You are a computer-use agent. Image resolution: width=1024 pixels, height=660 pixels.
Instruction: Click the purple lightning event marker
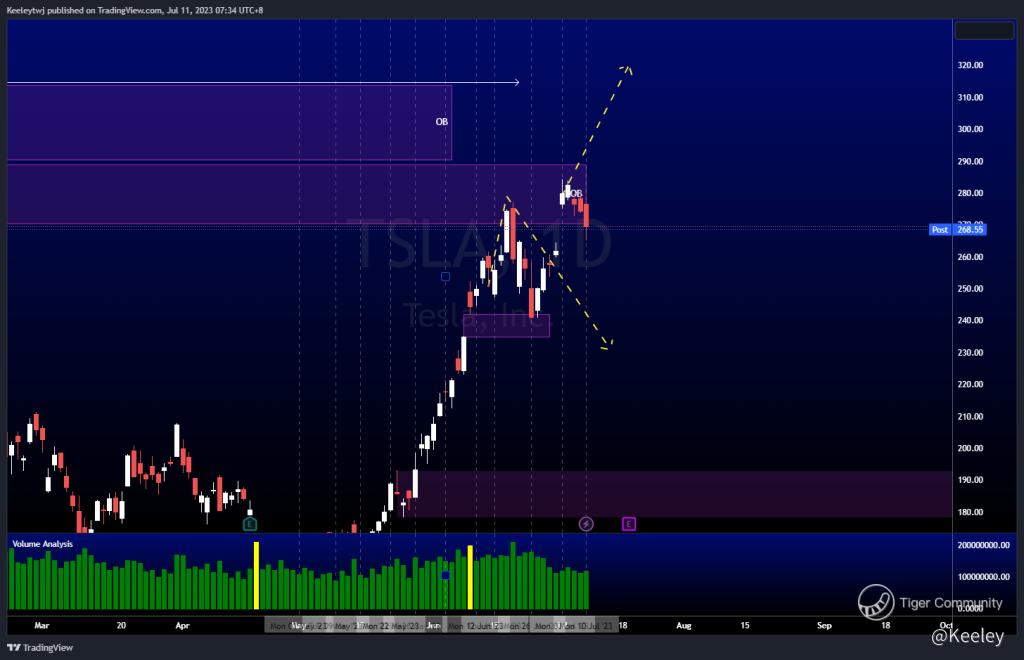tap(586, 524)
